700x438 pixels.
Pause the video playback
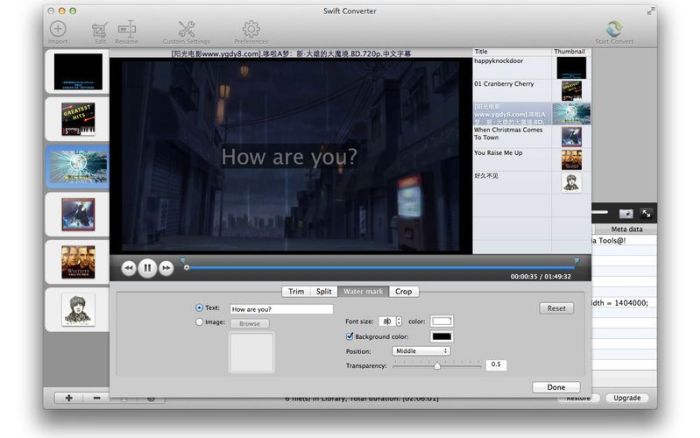click(x=147, y=268)
